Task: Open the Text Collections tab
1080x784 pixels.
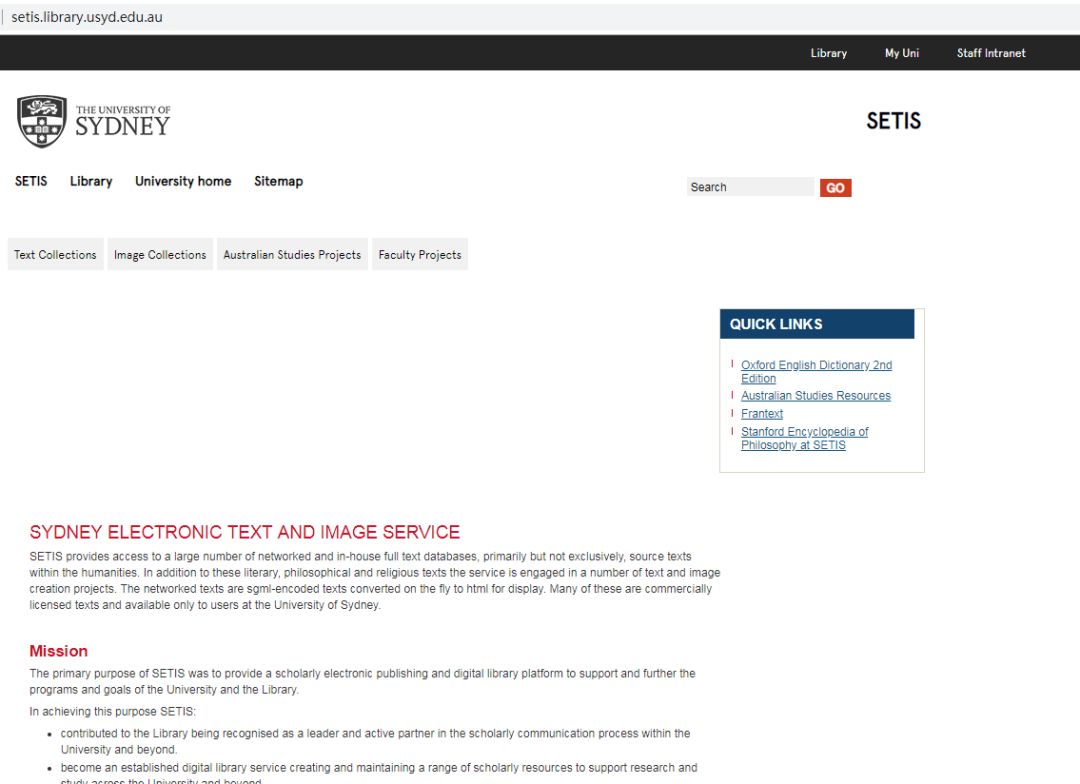Action: [56, 254]
